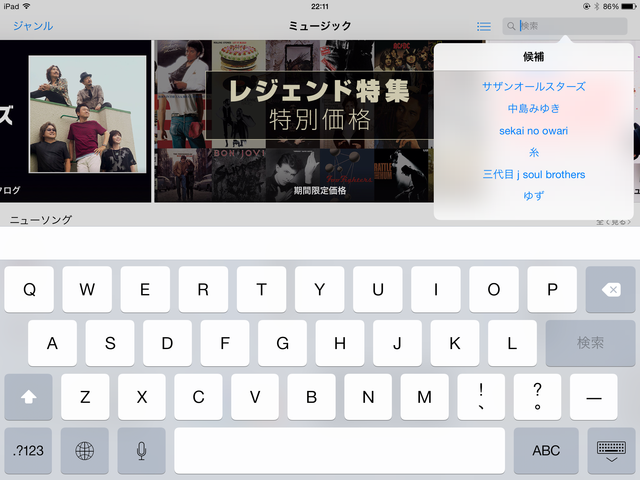Start dictation with the microphone key
Screen dimensions: 640x480
[x=141, y=451]
